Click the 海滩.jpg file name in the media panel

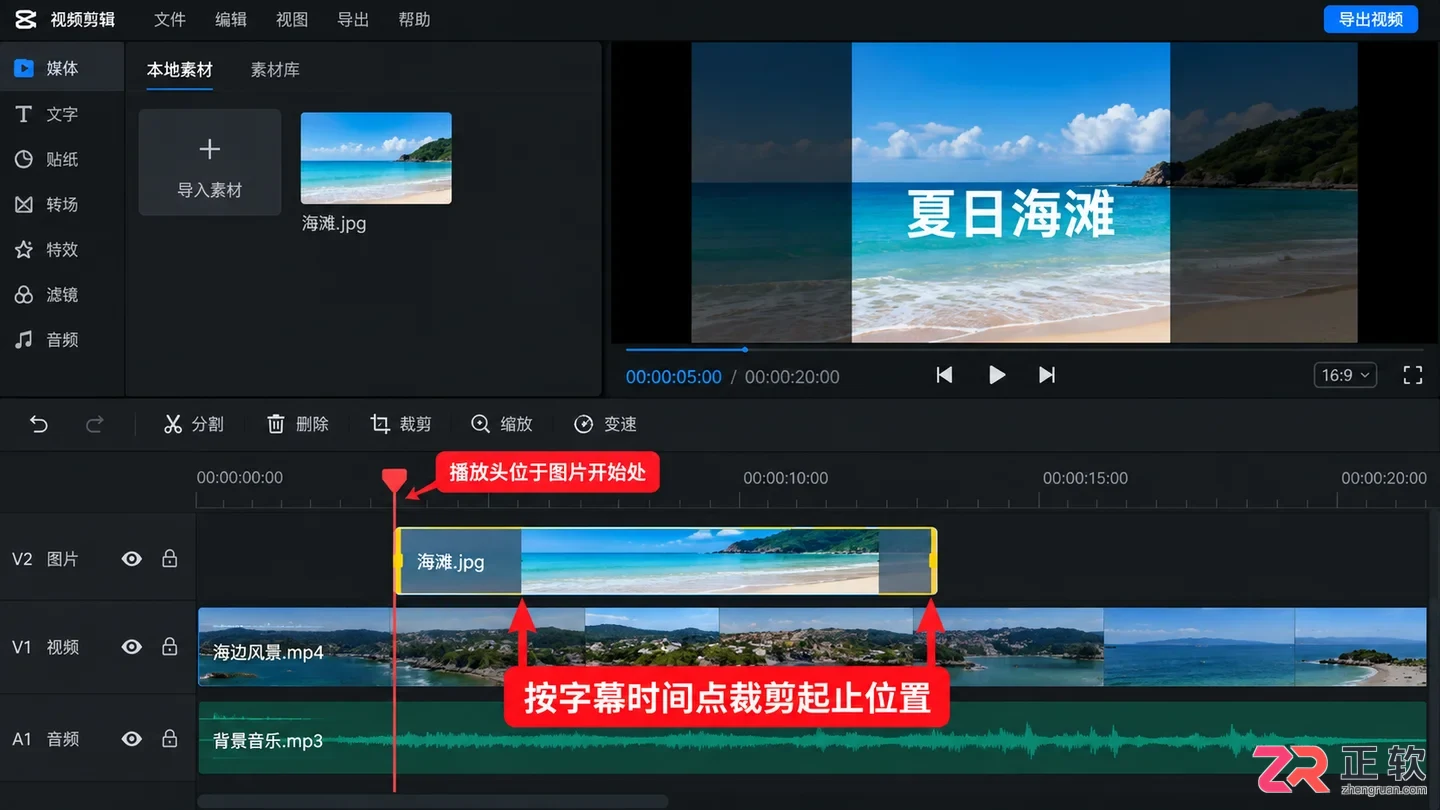pyautogui.click(x=334, y=224)
